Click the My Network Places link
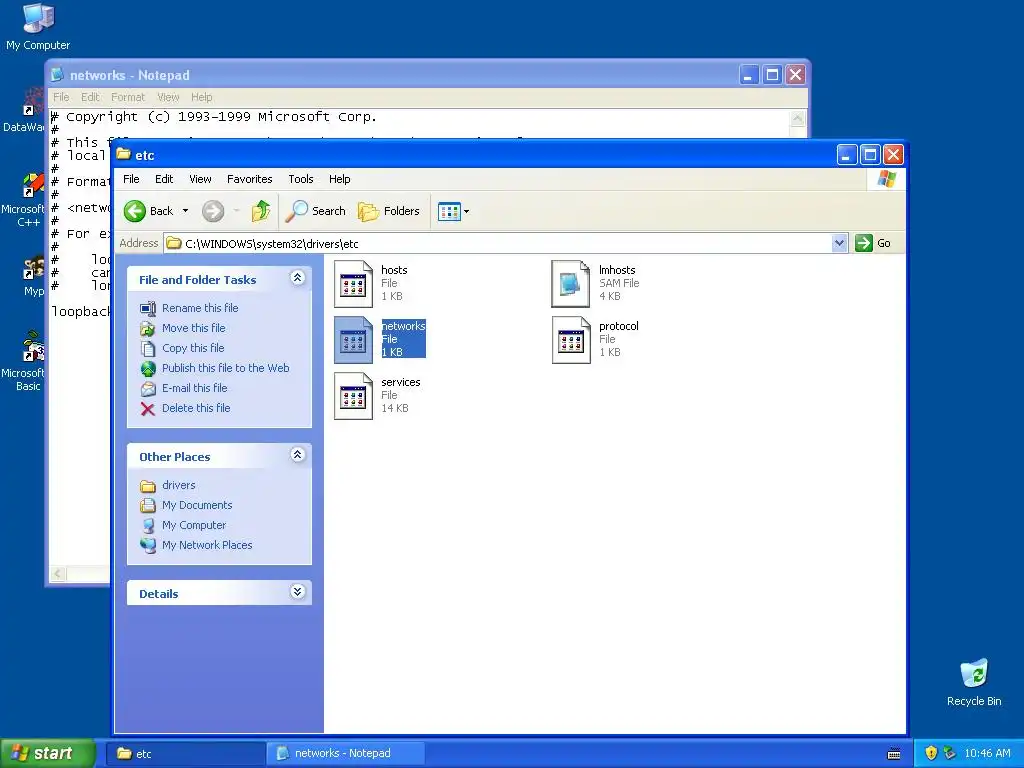 (207, 545)
